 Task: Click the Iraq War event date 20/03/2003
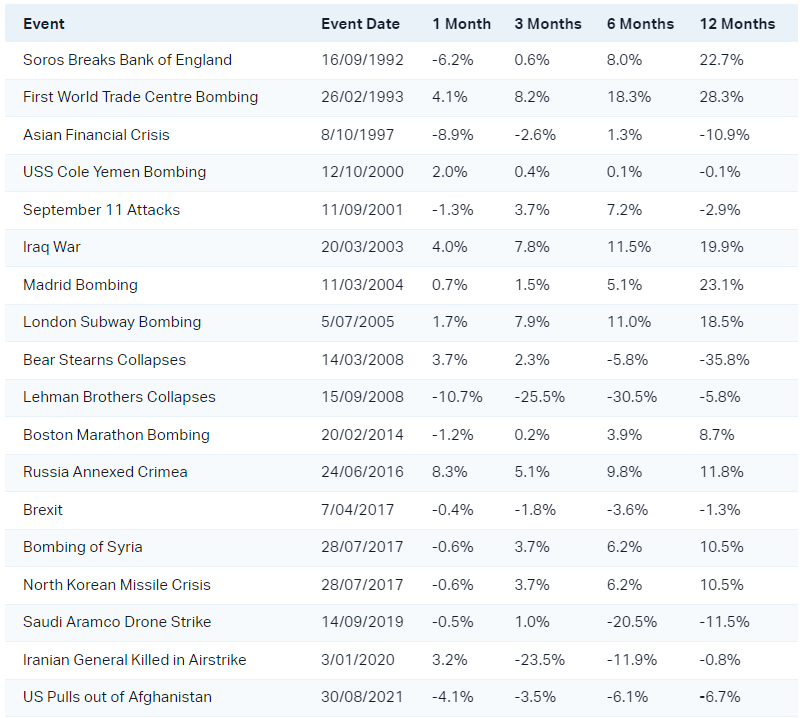click(x=362, y=247)
